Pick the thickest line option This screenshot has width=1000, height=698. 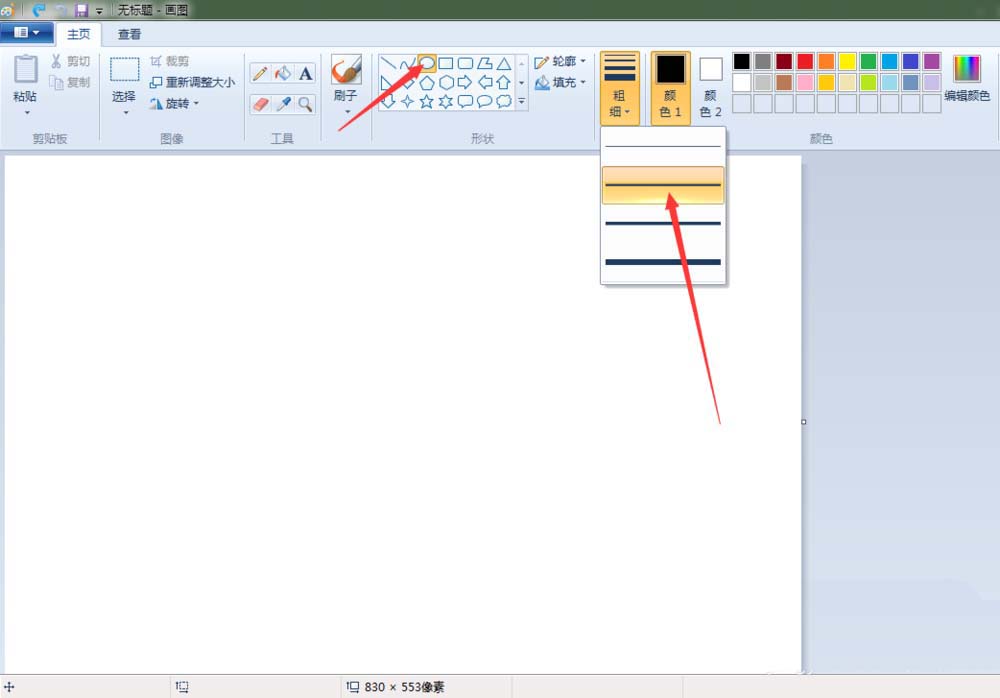point(663,262)
